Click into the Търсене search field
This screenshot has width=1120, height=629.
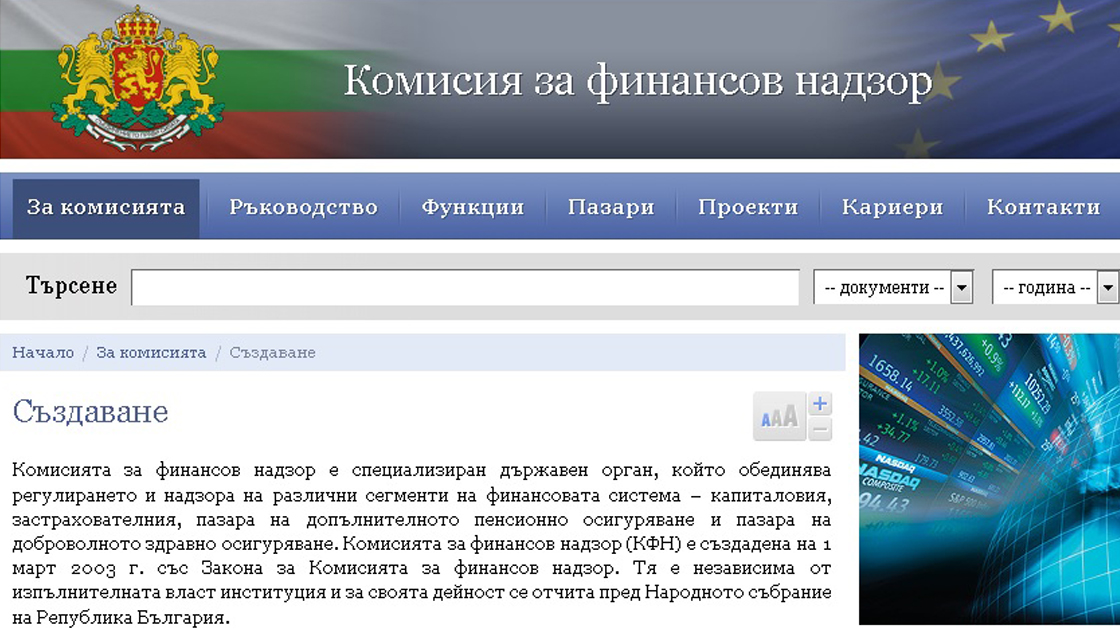(x=465, y=287)
